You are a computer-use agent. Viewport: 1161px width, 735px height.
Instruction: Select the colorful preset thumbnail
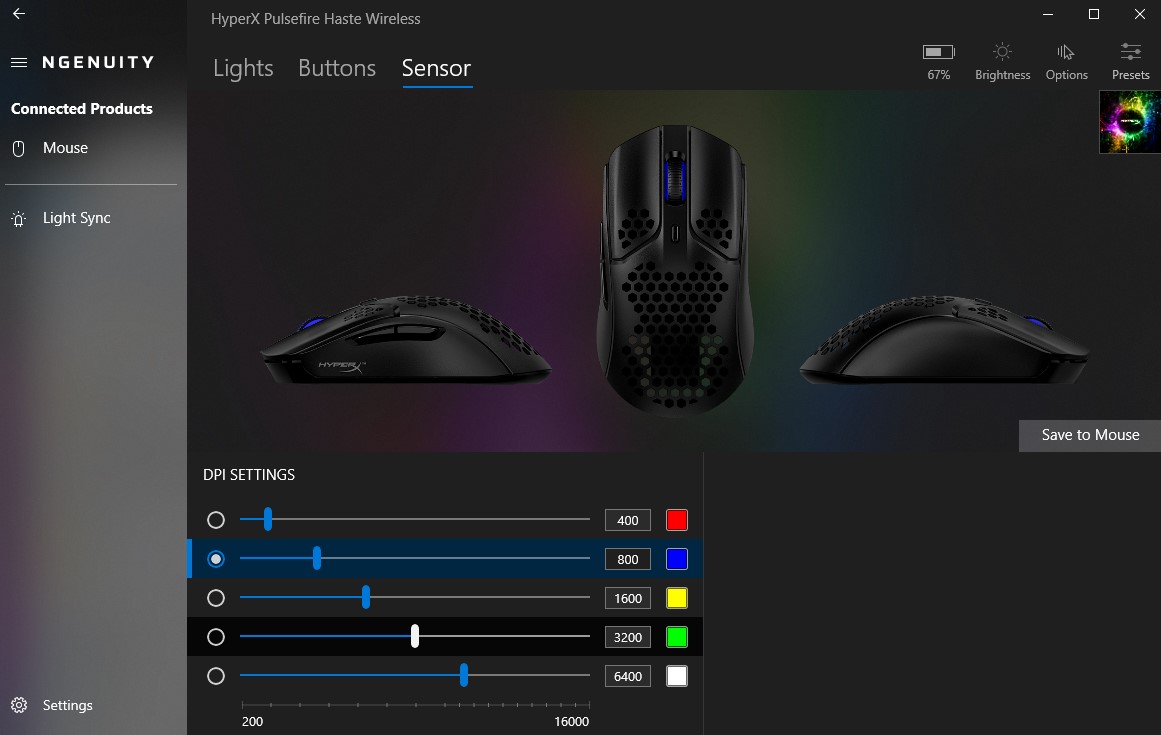(x=1130, y=122)
